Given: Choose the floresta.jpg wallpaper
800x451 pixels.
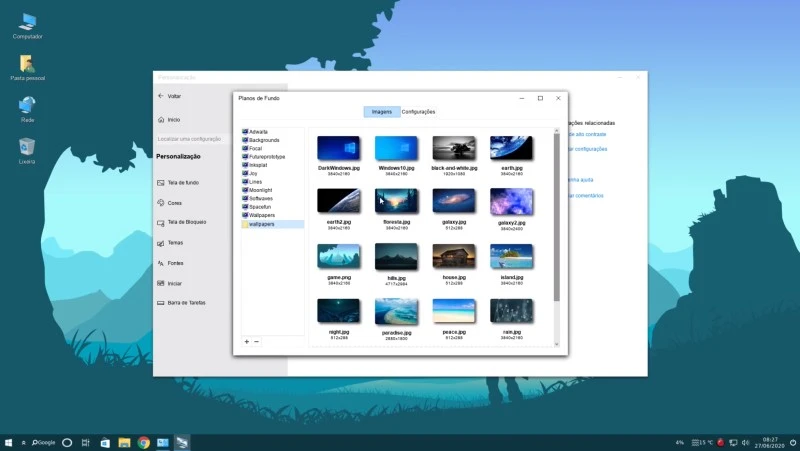Looking at the screenshot, I should point(396,209).
